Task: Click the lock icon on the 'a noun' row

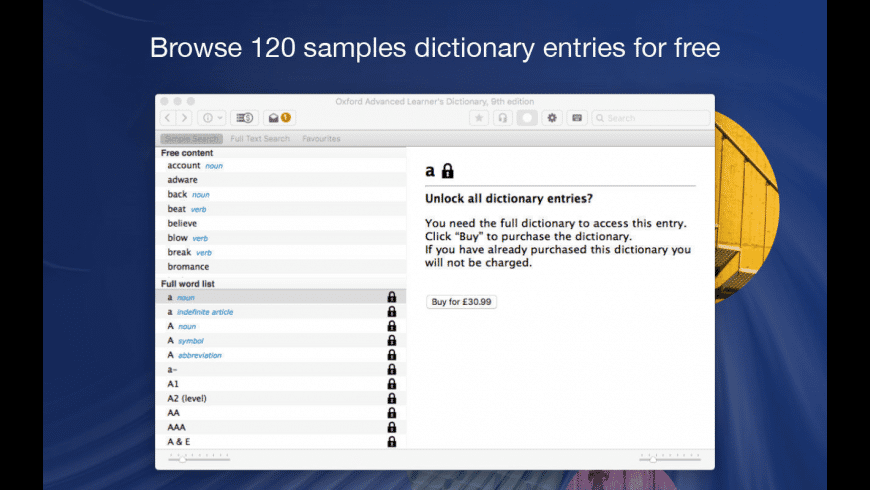Action: 392,297
